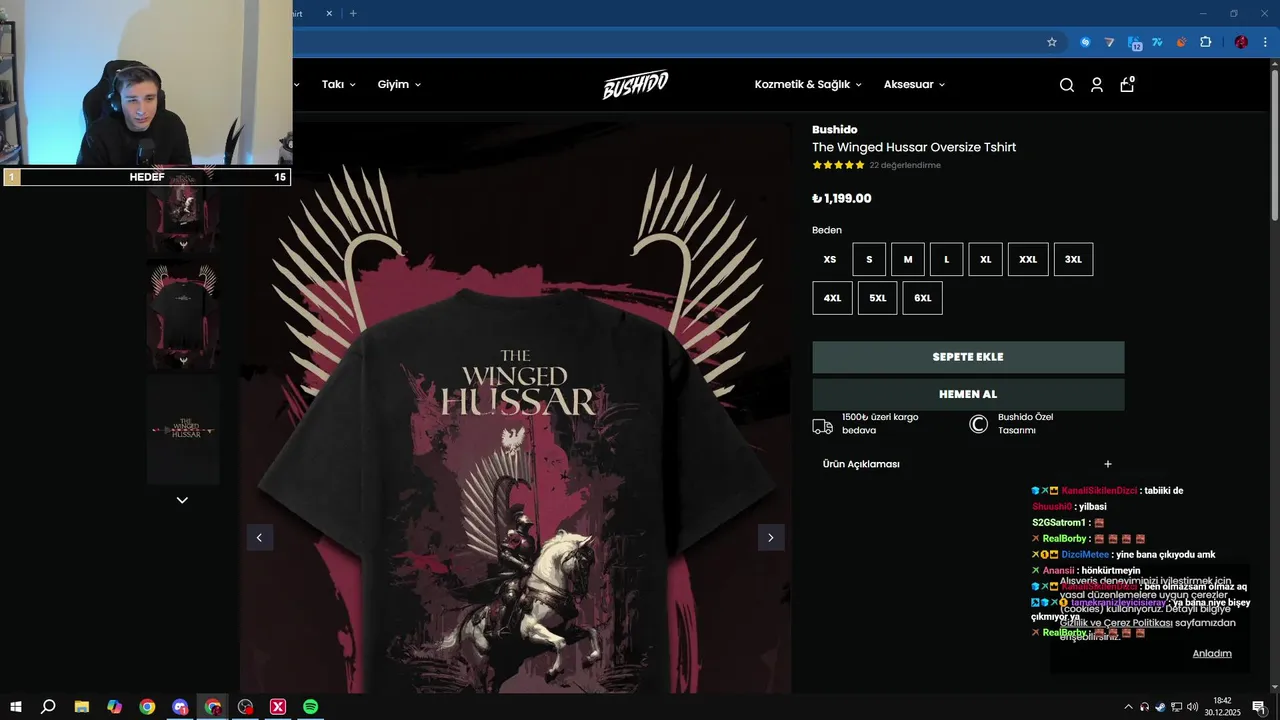Show next thumbnails with down chevron
The width and height of the screenshot is (1280, 720).
point(182,500)
